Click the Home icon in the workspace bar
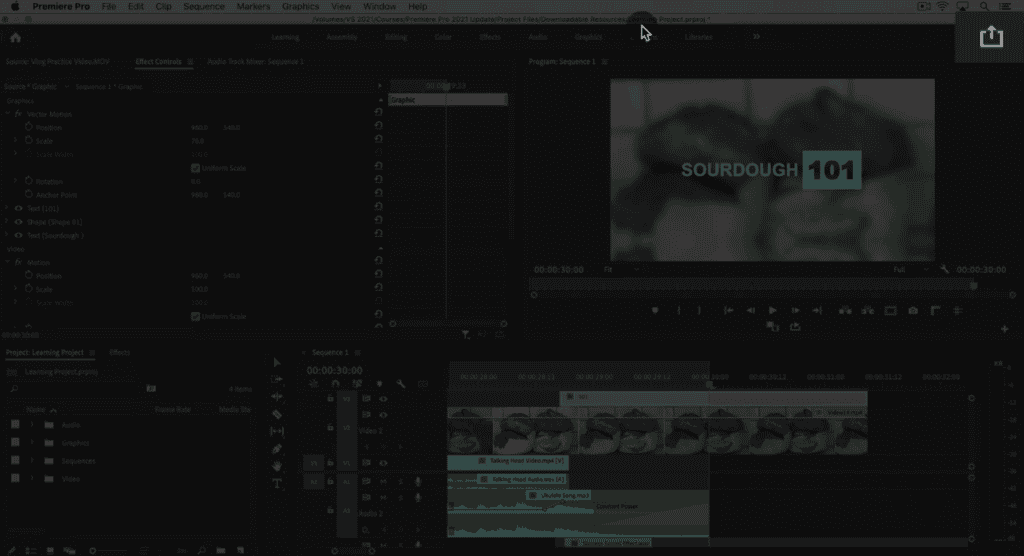 pyautogui.click(x=15, y=37)
